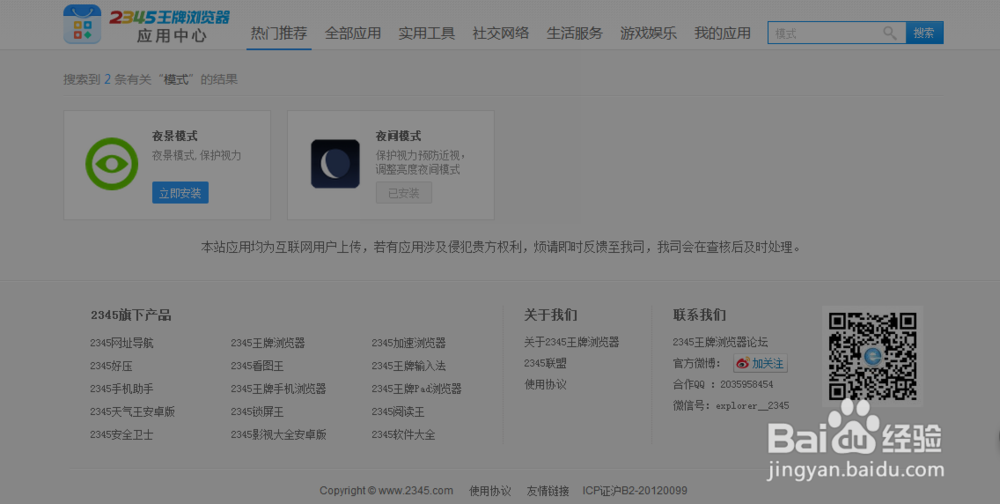Click the 合作QQ : 2035958454 text
The width and height of the screenshot is (1000, 504).
[723, 385]
